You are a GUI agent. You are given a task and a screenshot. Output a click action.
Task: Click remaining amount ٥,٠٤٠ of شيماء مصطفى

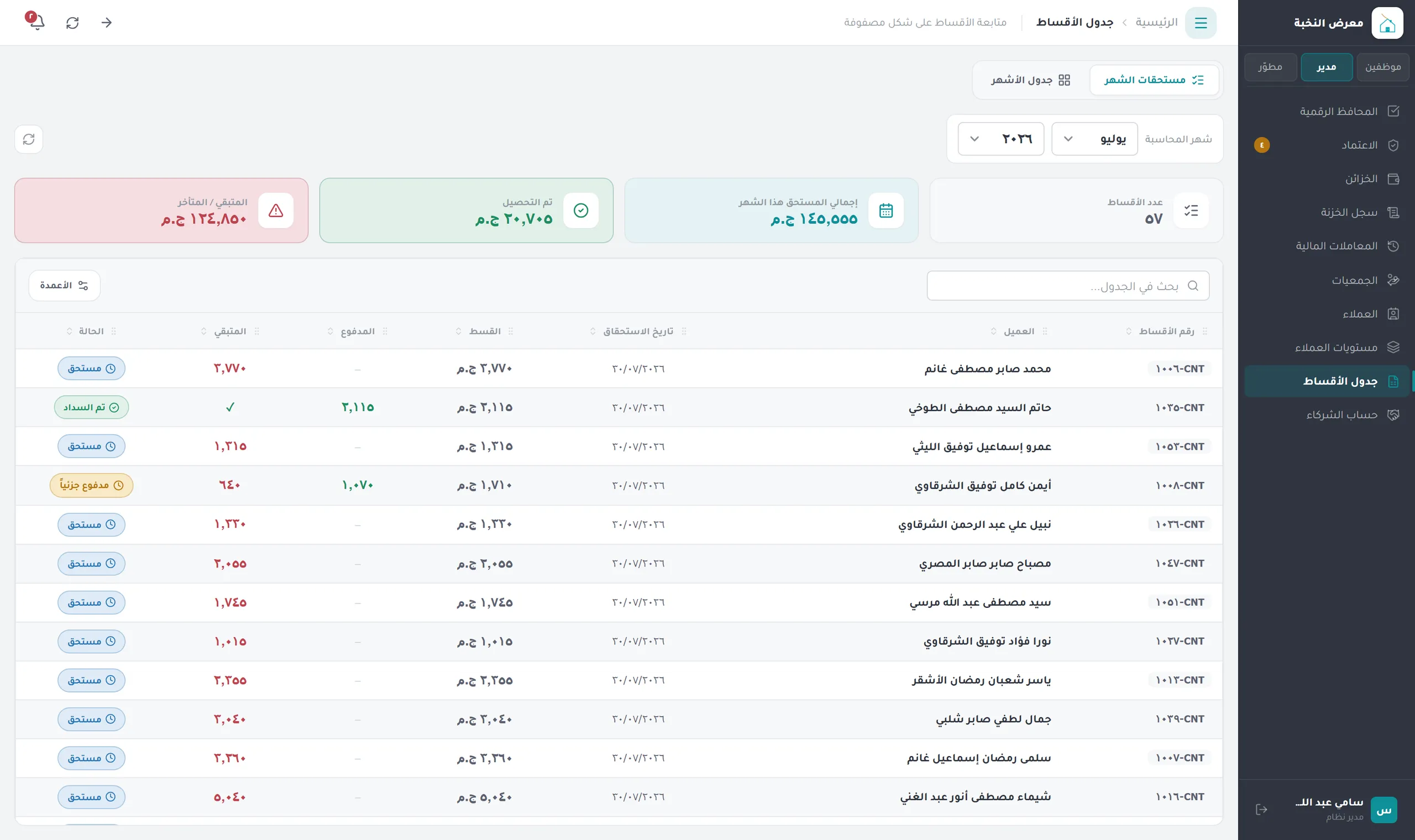[x=230, y=797]
